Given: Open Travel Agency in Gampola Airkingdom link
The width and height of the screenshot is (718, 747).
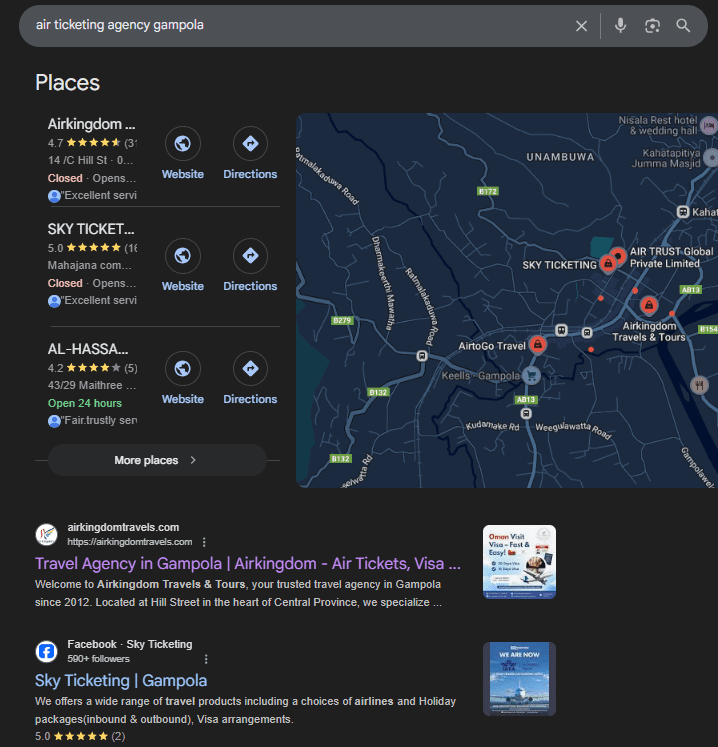Looking at the screenshot, I should point(247,564).
